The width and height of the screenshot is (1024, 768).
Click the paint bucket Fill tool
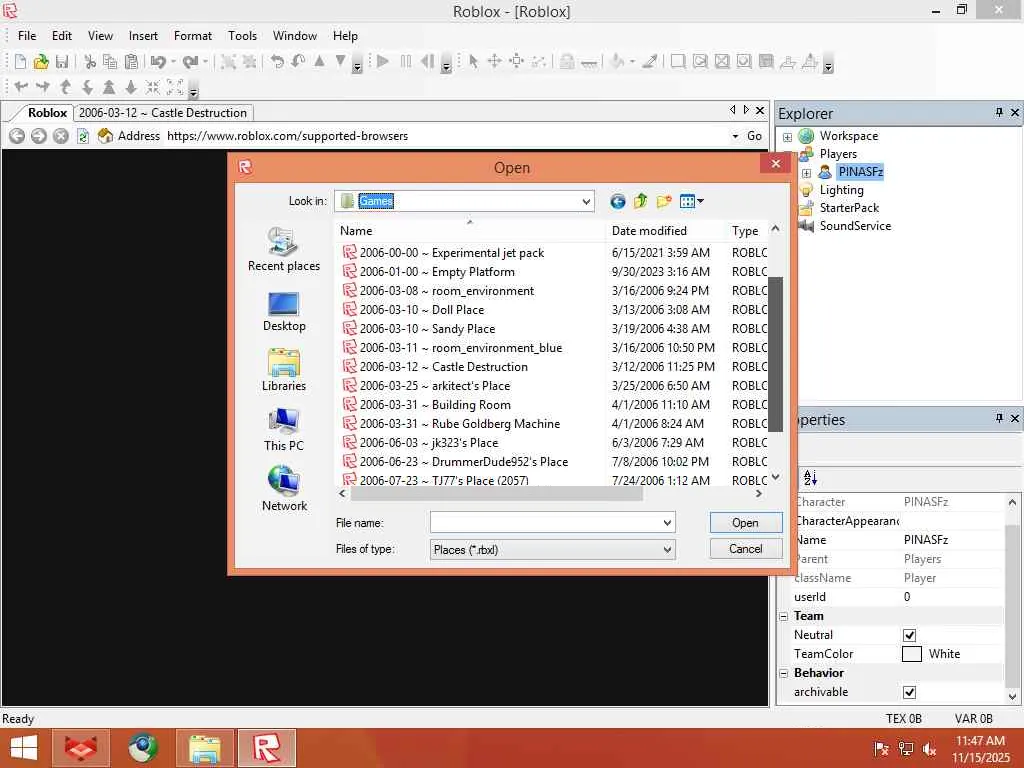(x=617, y=62)
